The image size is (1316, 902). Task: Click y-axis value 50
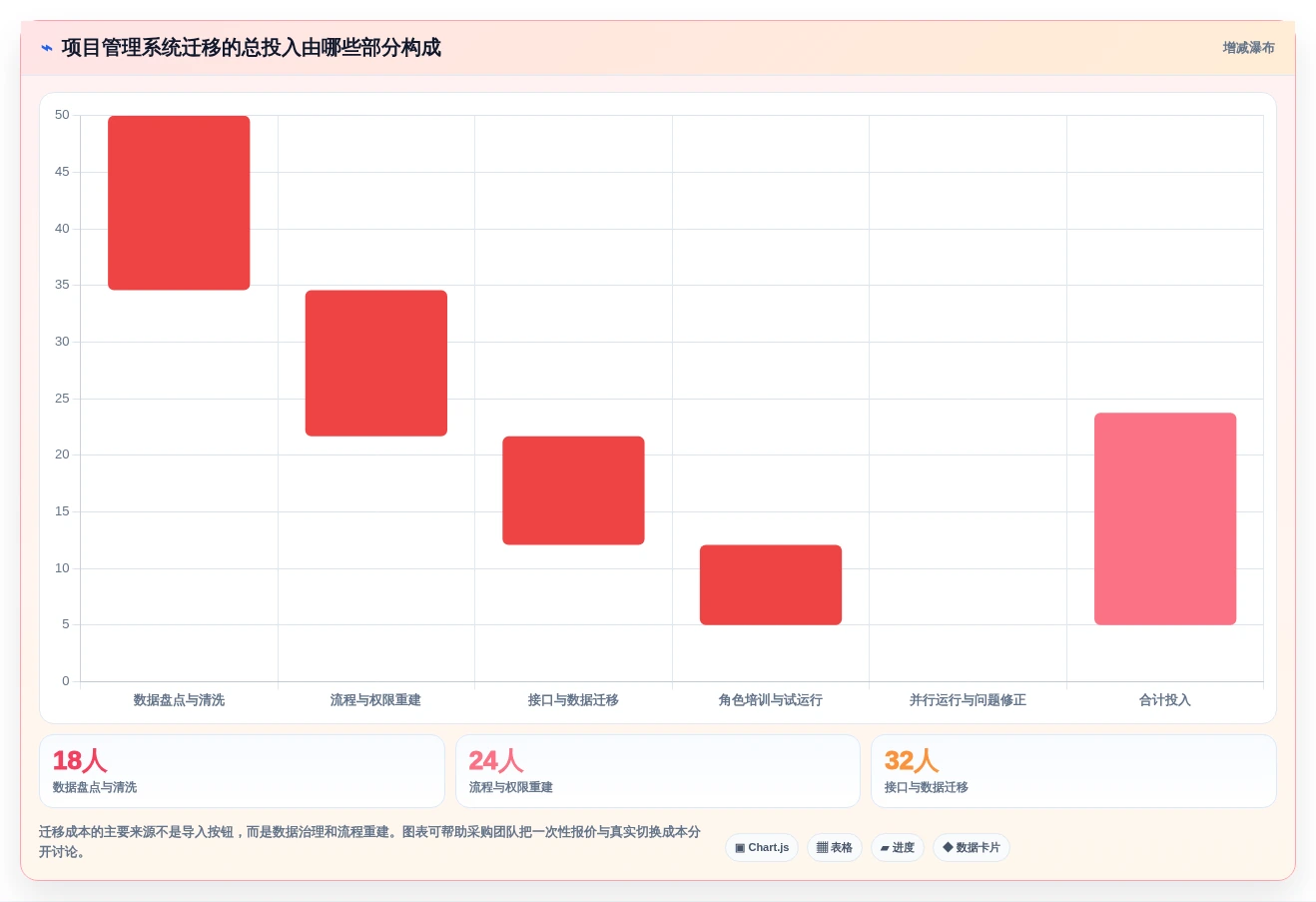62,115
